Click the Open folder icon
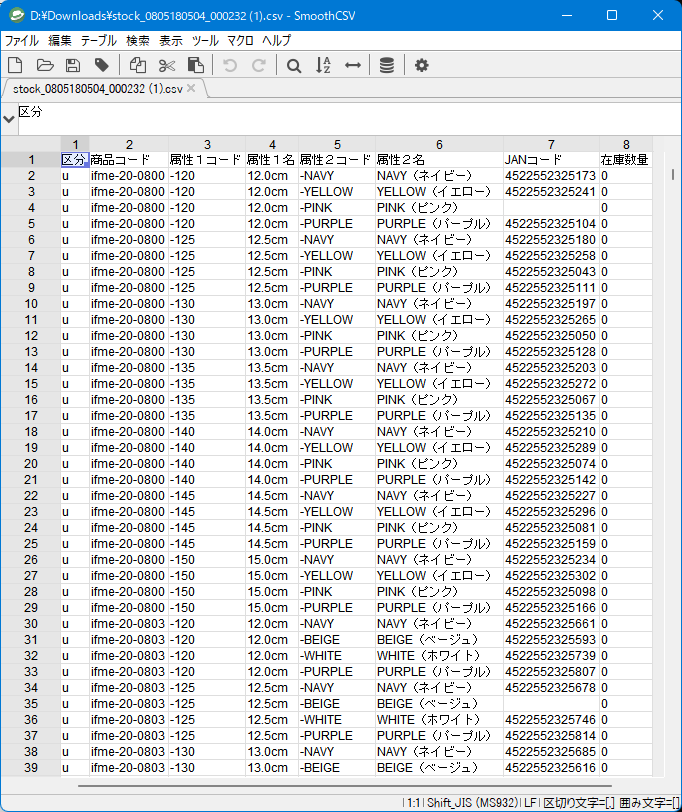 44,65
